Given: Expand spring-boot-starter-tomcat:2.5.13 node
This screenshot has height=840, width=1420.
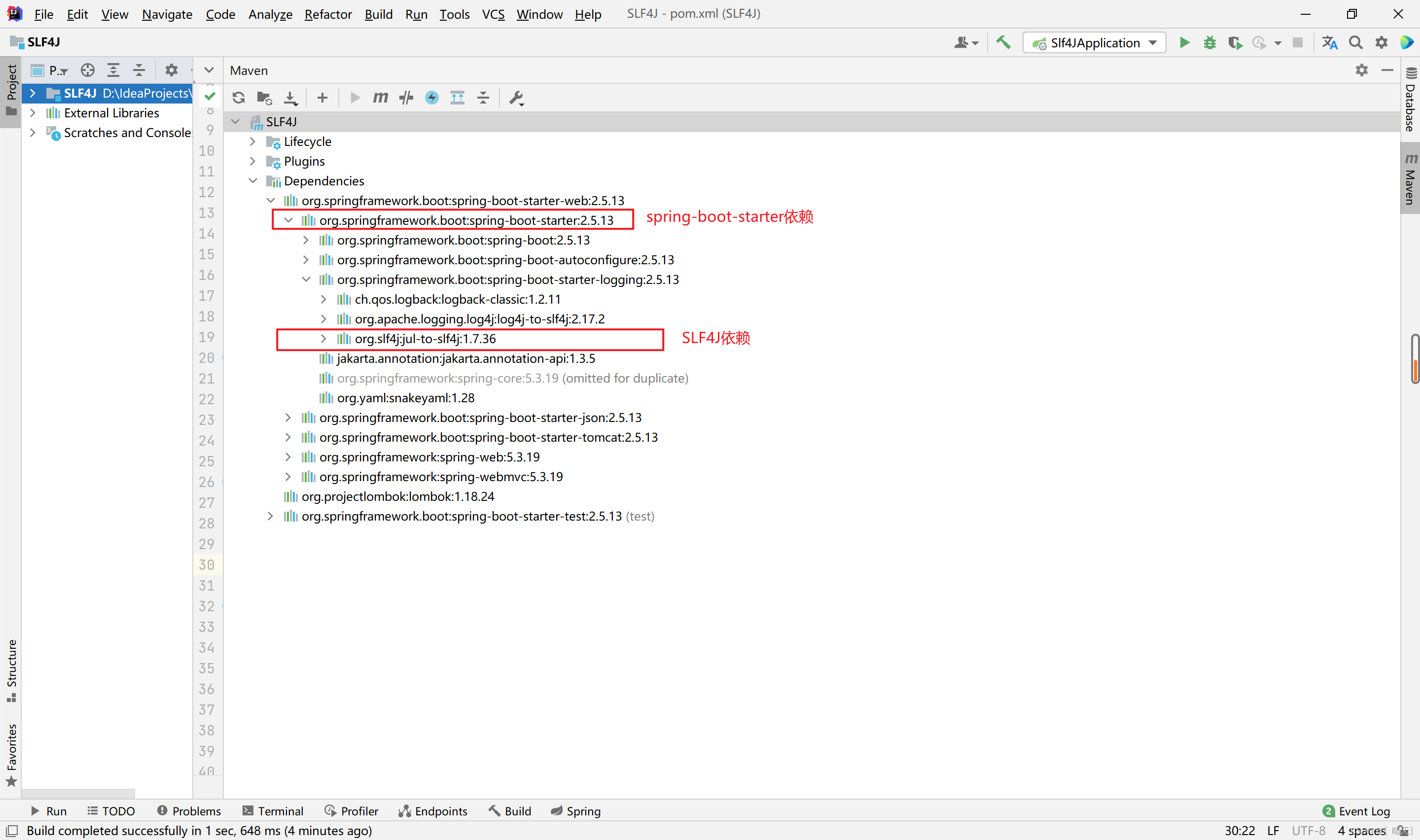Looking at the screenshot, I should pos(288,438).
